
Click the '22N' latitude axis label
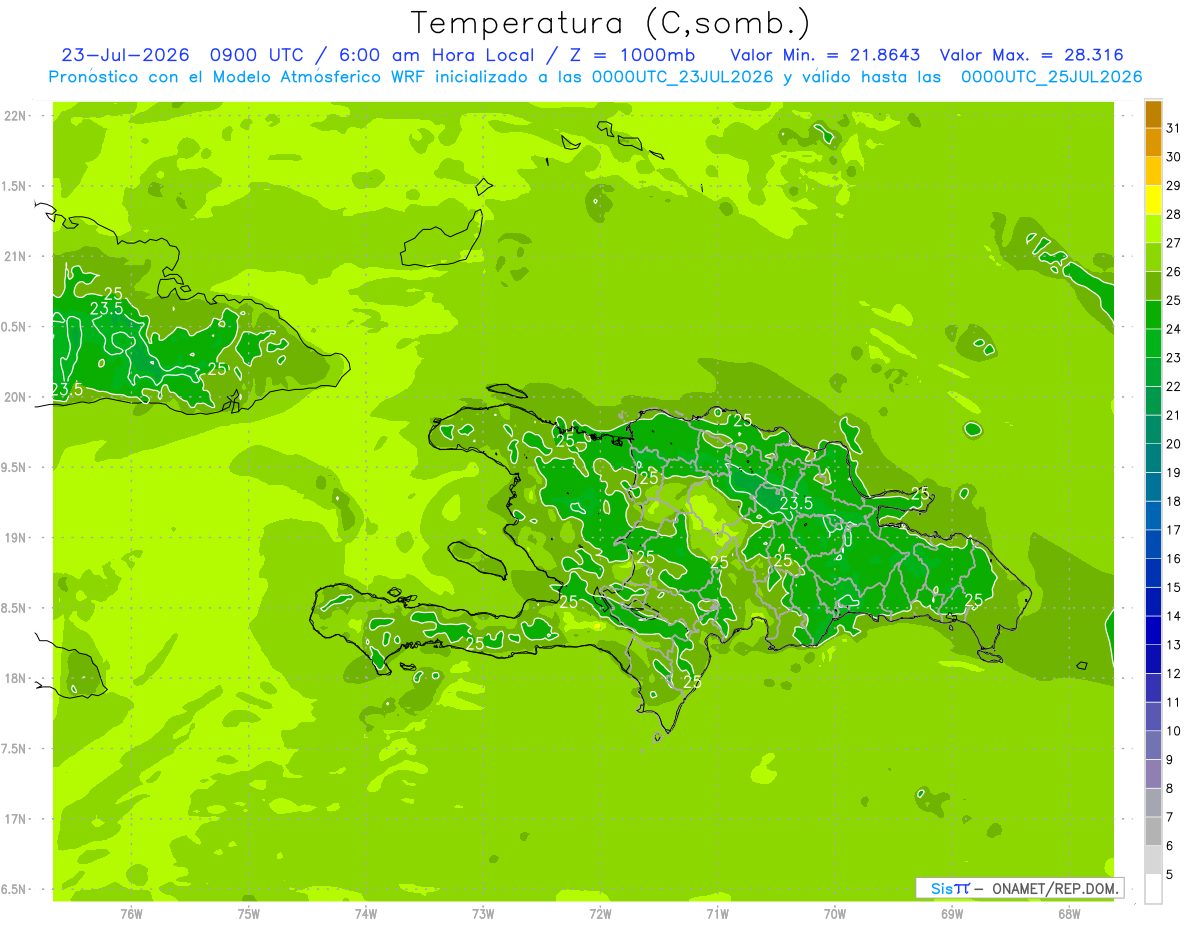[16, 116]
